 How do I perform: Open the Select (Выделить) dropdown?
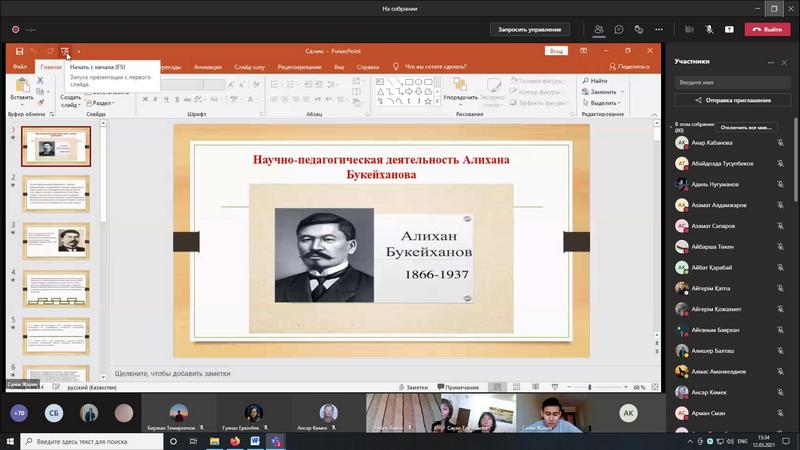coord(602,103)
